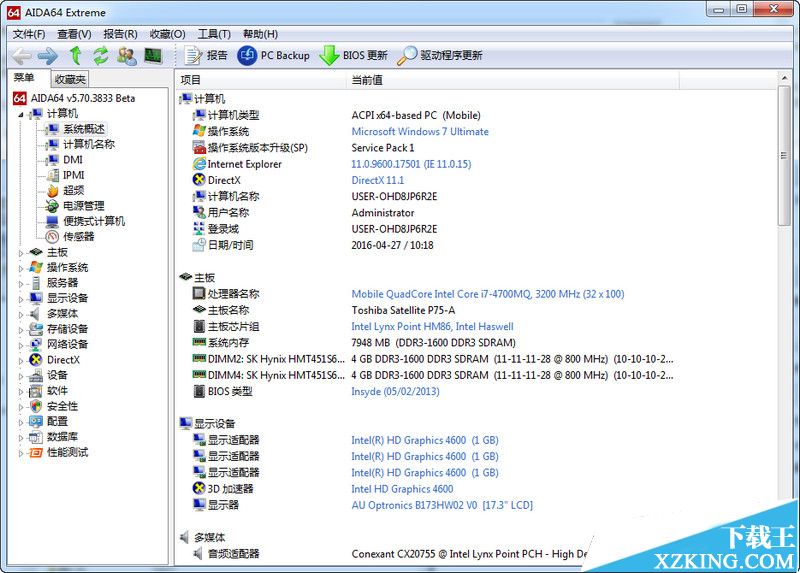Image resolution: width=800 pixels, height=573 pixels.
Task: Click the 音频适配器 speaker icon
Action: (198, 554)
